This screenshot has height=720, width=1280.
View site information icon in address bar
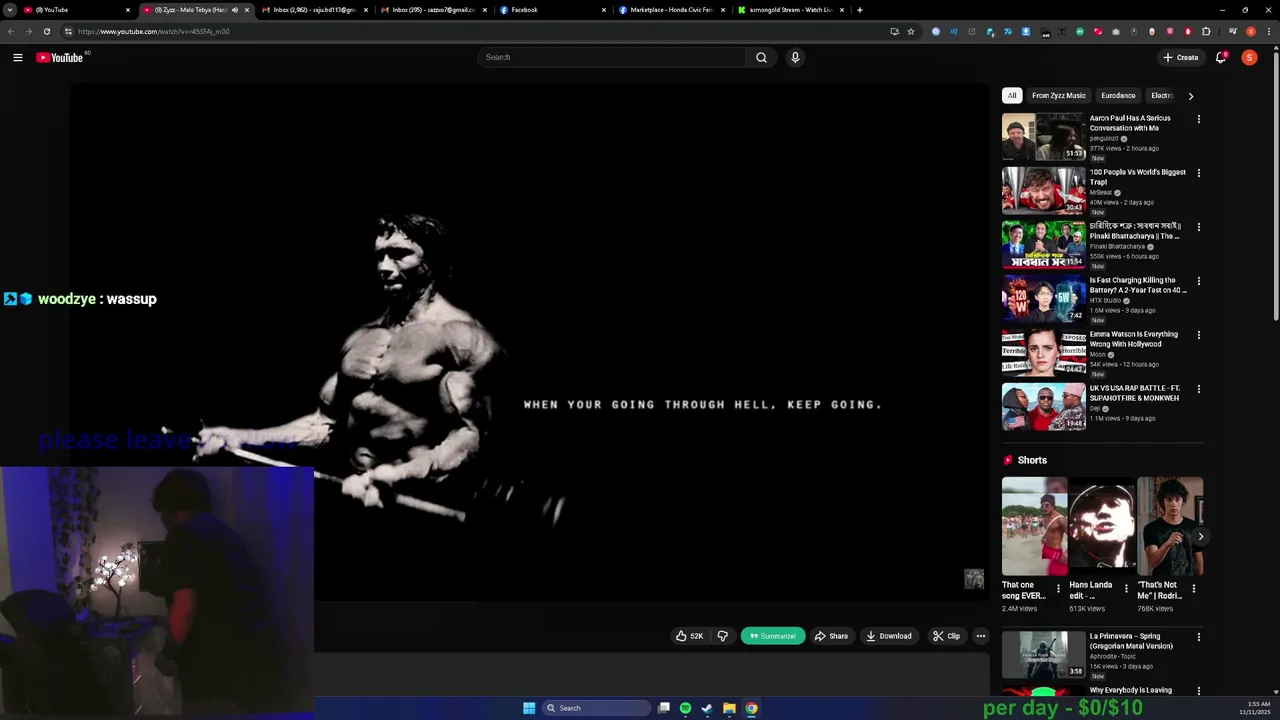[68, 32]
